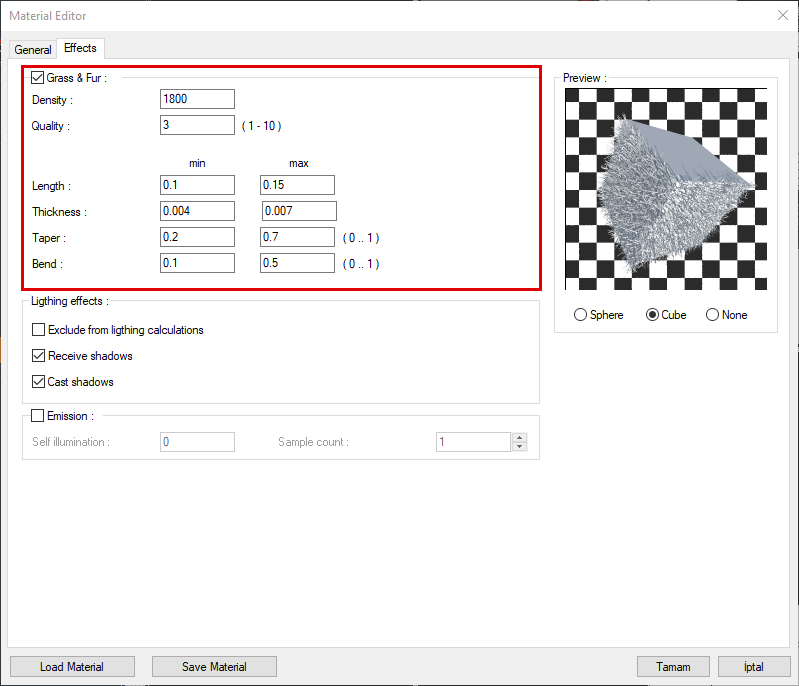Switch to the General tab

coord(32,50)
